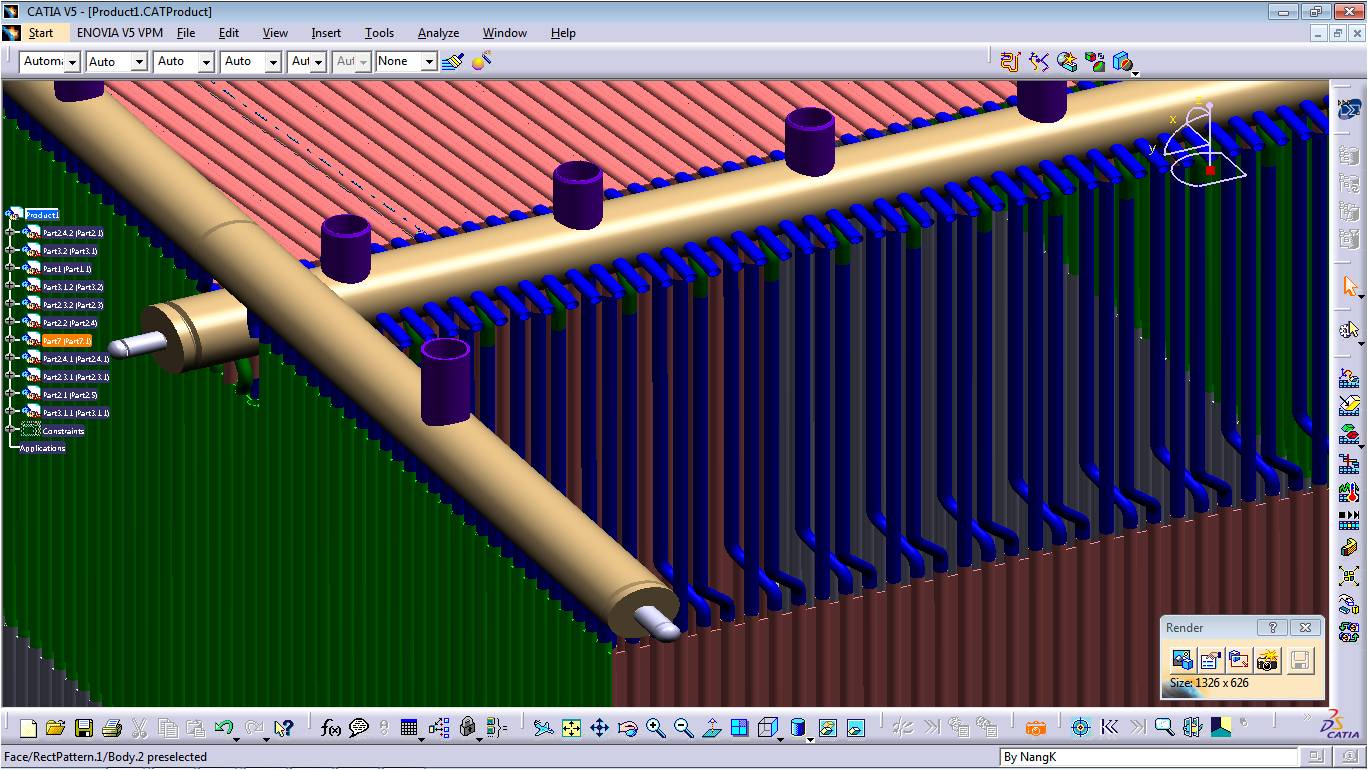This screenshot has height=770, width=1368.
Task: Open the None dropdown in graphic properties
Action: [x=429, y=62]
